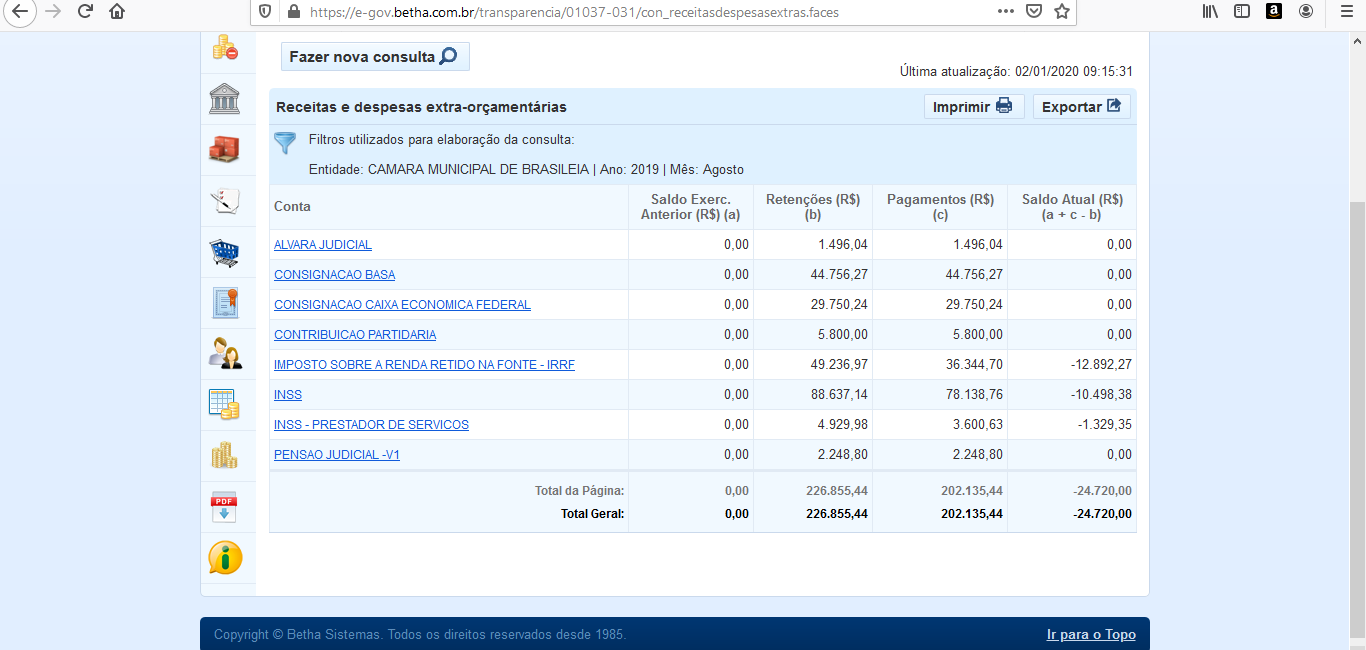Open the INSS - PRESTADOR DE SERVICOS link

coord(371,425)
